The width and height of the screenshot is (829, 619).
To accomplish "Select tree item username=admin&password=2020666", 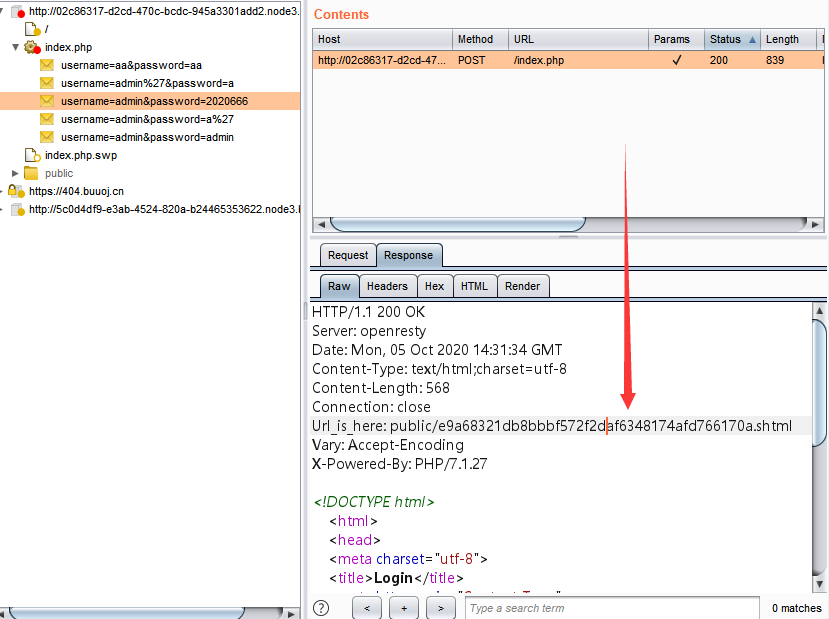I will click(x=154, y=101).
